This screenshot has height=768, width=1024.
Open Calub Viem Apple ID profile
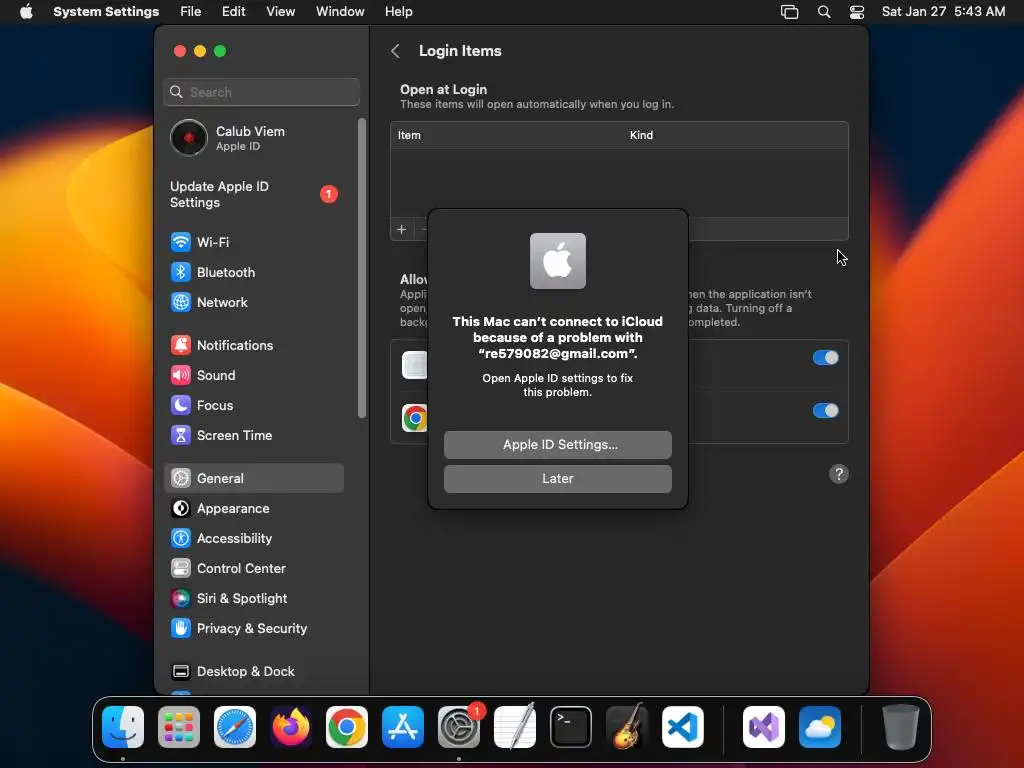[x=253, y=138]
